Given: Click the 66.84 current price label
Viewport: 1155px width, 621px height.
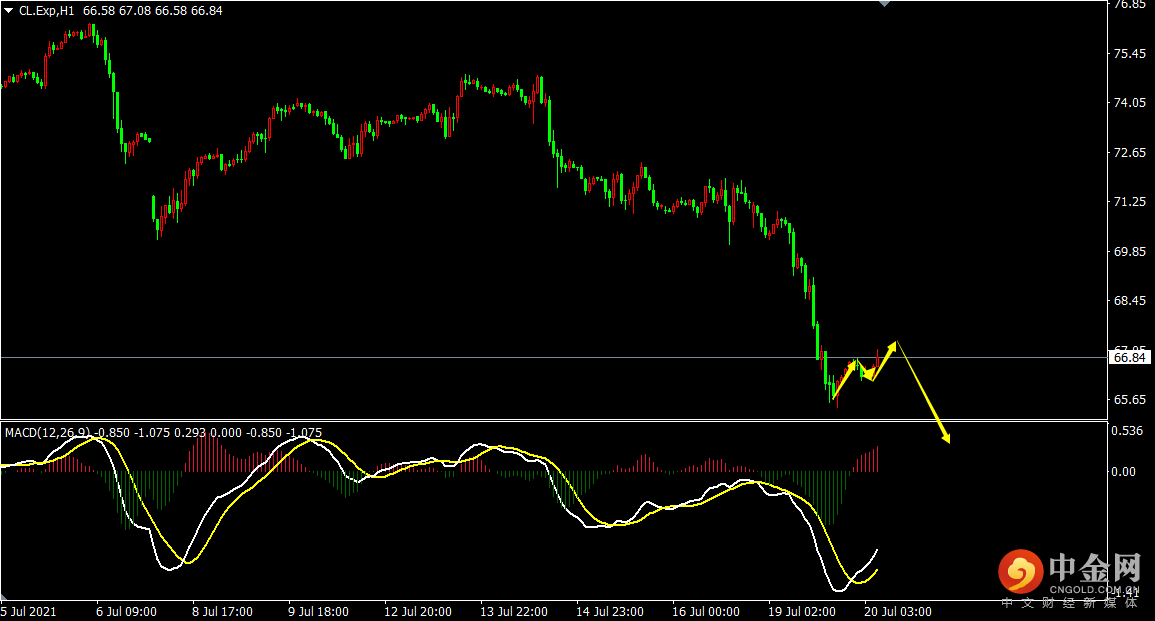Looking at the screenshot, I should coord(1129,357).
